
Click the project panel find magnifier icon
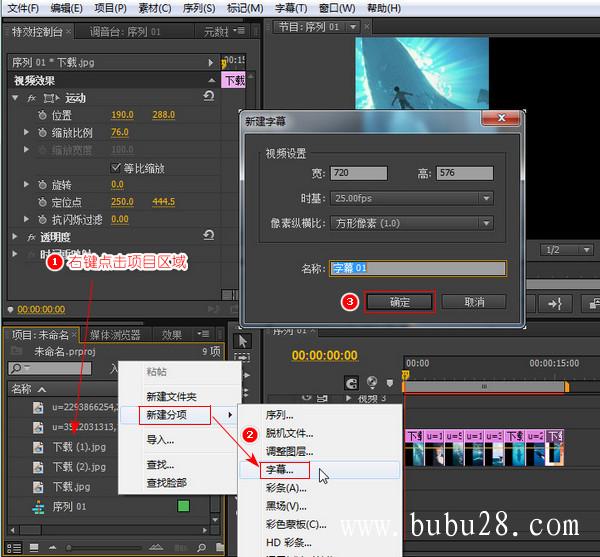click(201, 548)
